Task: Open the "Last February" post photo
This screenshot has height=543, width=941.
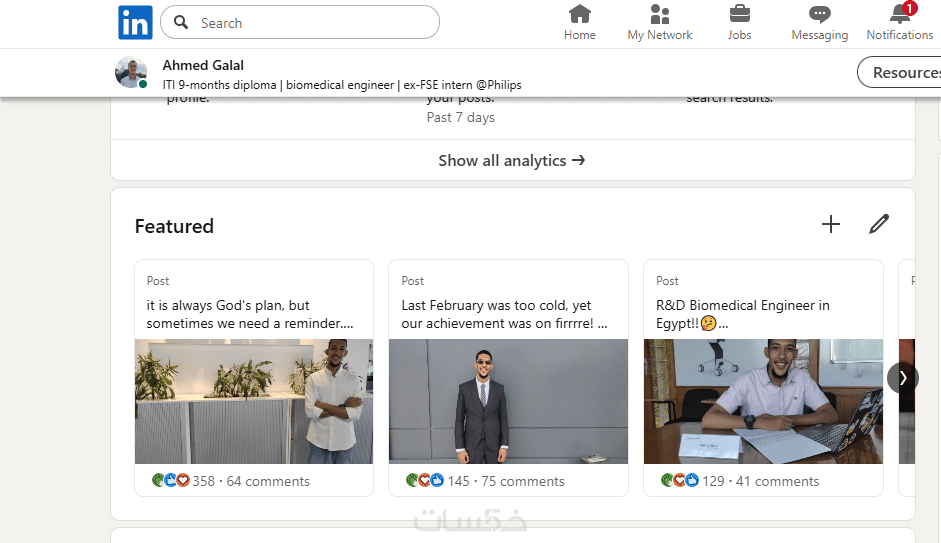Action: pyautogui.click(x=508, y=401)
